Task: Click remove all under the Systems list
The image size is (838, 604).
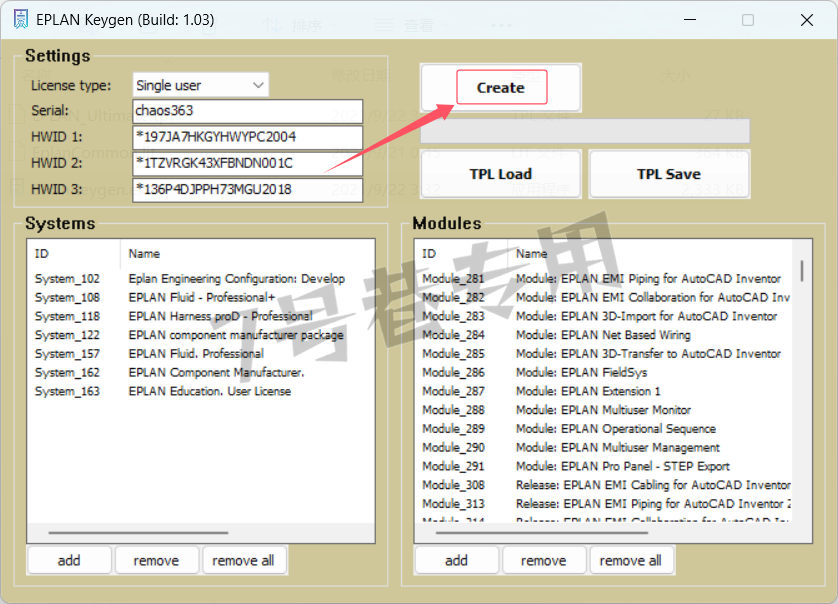Action: pyautogui.click(x=244, y=560)
